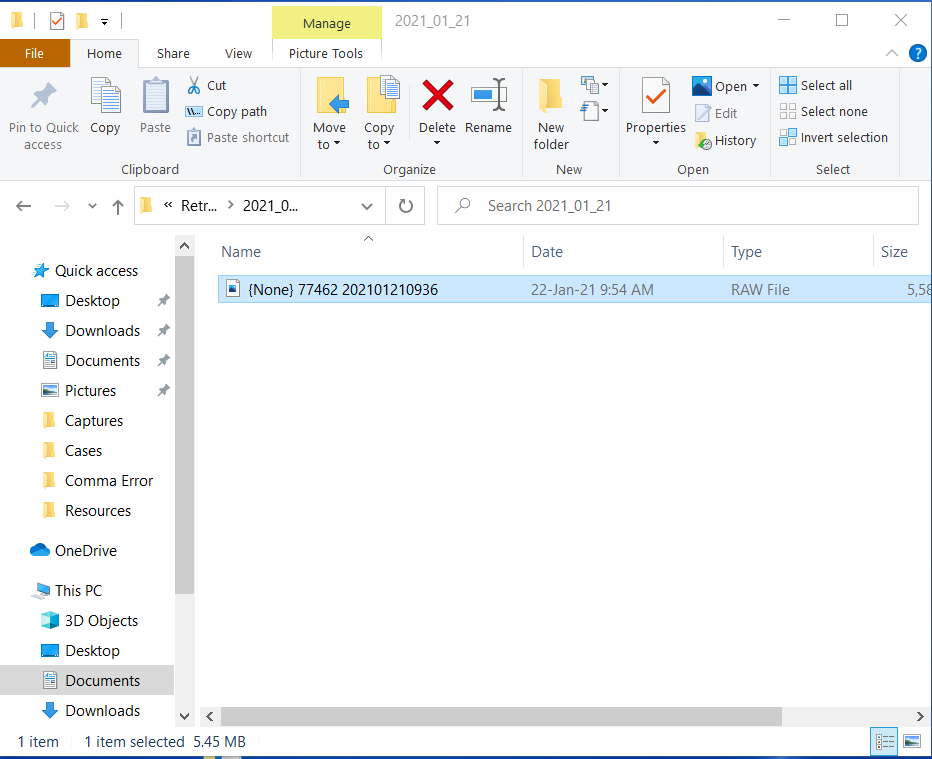Click the Manage contextual tab

click(326, 23)
